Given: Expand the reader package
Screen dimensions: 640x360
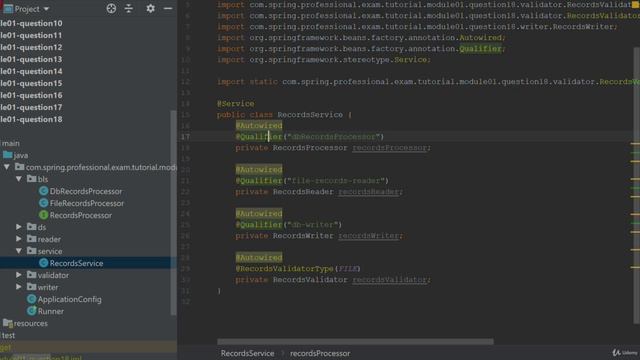Looking at the screenshot, I should 19,239.
